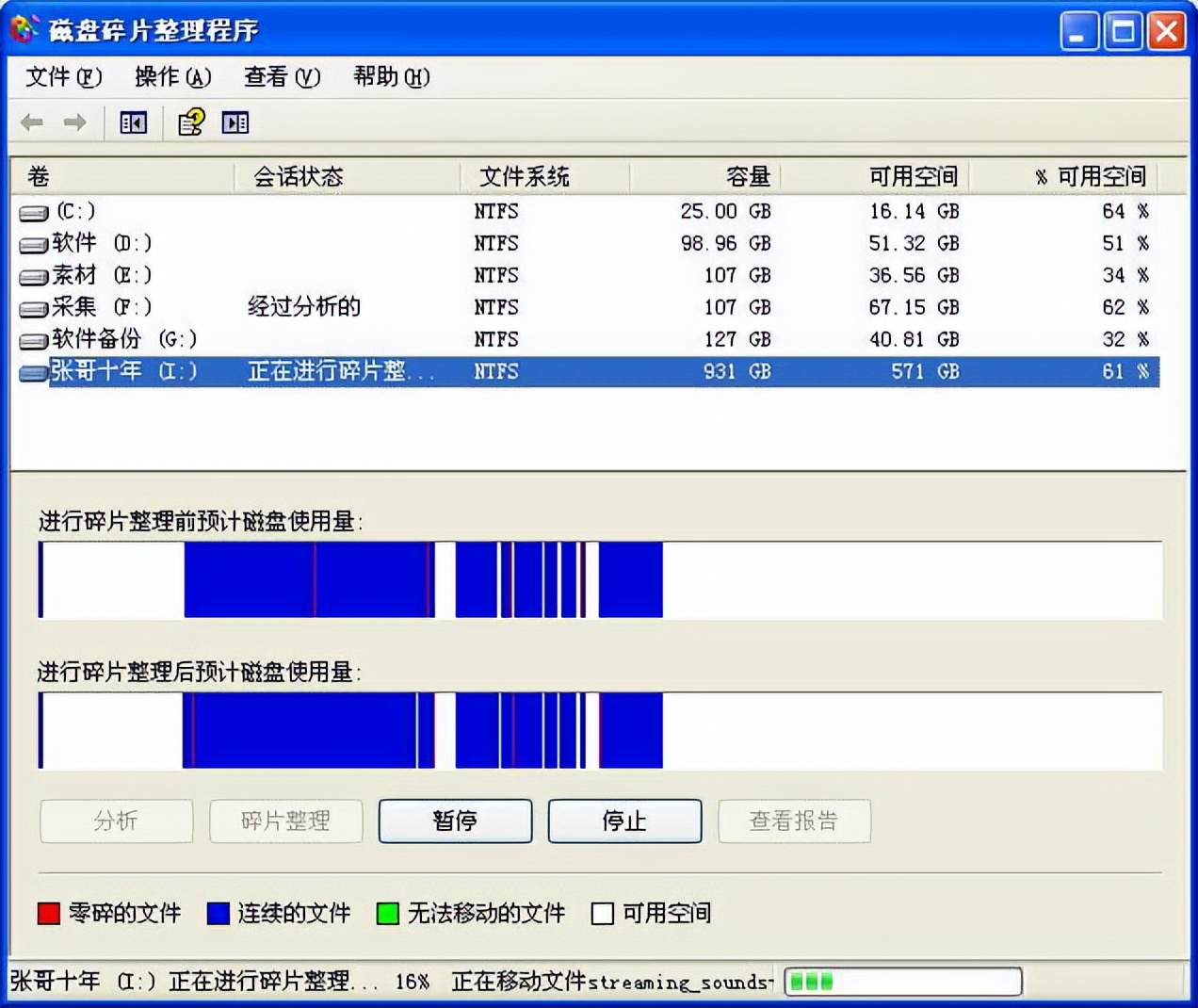Viewport: 1198px width, 1008px height.
Task: Click the red 零碎的文件 legend swatch
Action: (46, 913)
